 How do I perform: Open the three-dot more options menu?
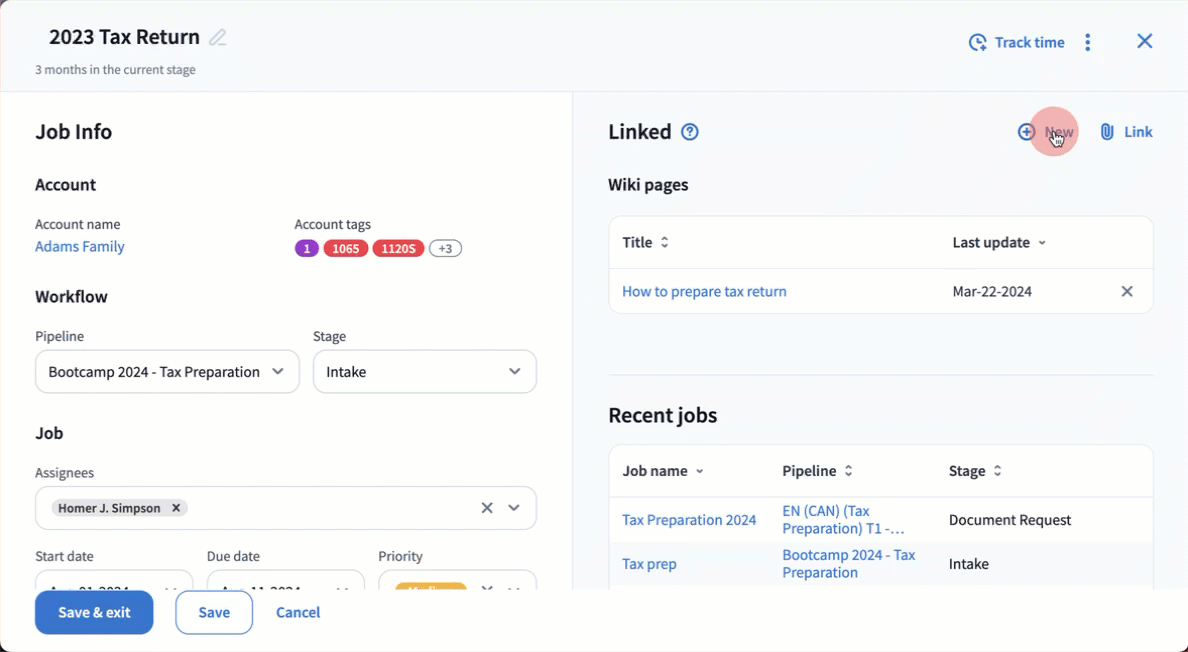pyautogui.click(x=1088, y=42)
